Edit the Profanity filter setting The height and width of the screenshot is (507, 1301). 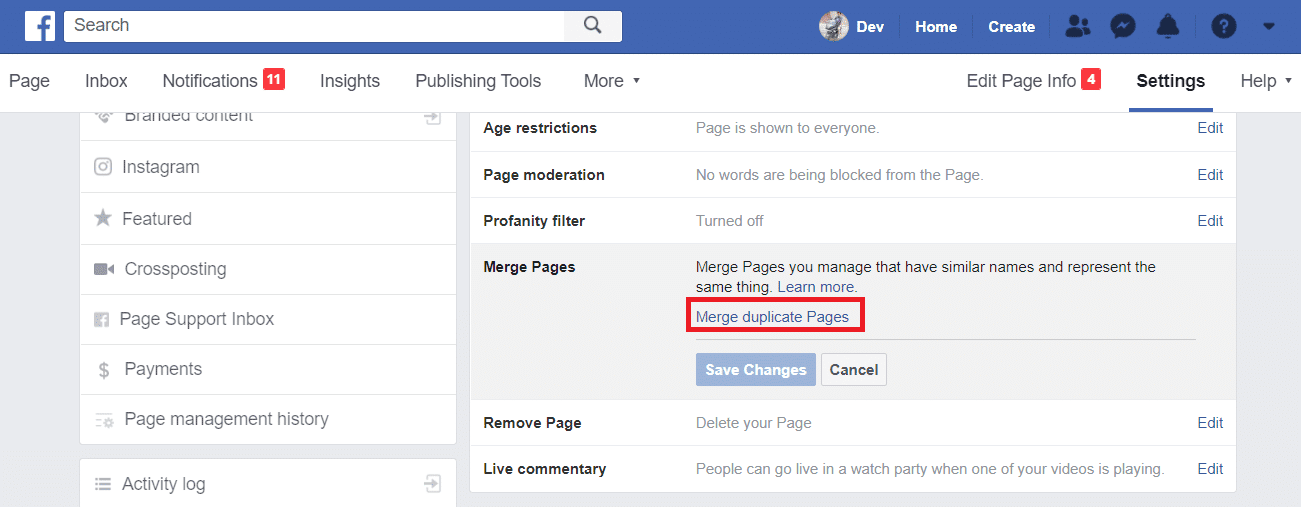pos(1210,220)
